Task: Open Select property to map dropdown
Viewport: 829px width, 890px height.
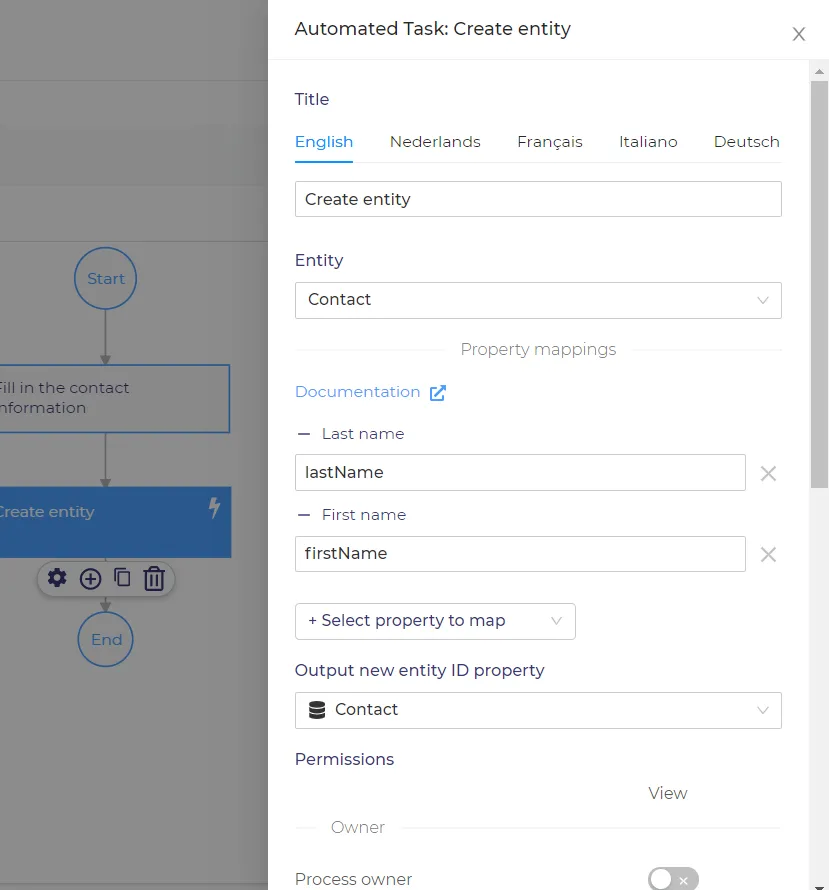Action: [x=435, y=621]
